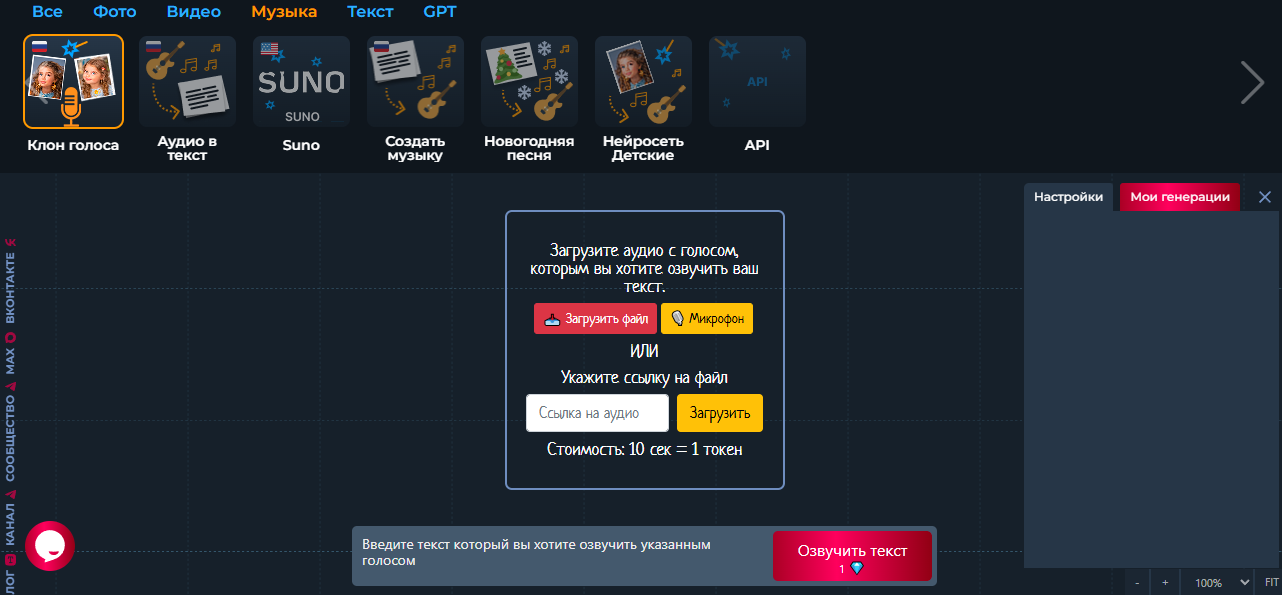Open the Нейросеть Детские tool icon
1282x595 pixels.
[643, 82]
